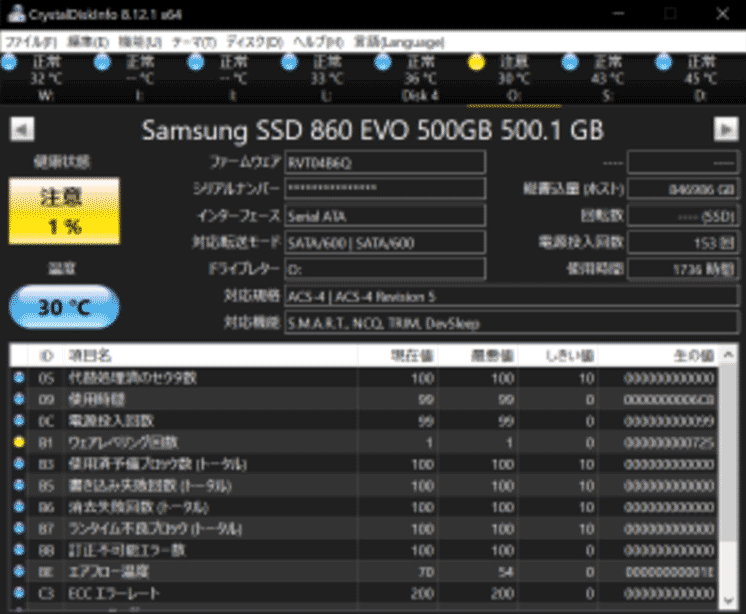The width and height of the screenshot is (746, 614).
Task: Click the blue status icon of row C3
Action: (19, 593)
